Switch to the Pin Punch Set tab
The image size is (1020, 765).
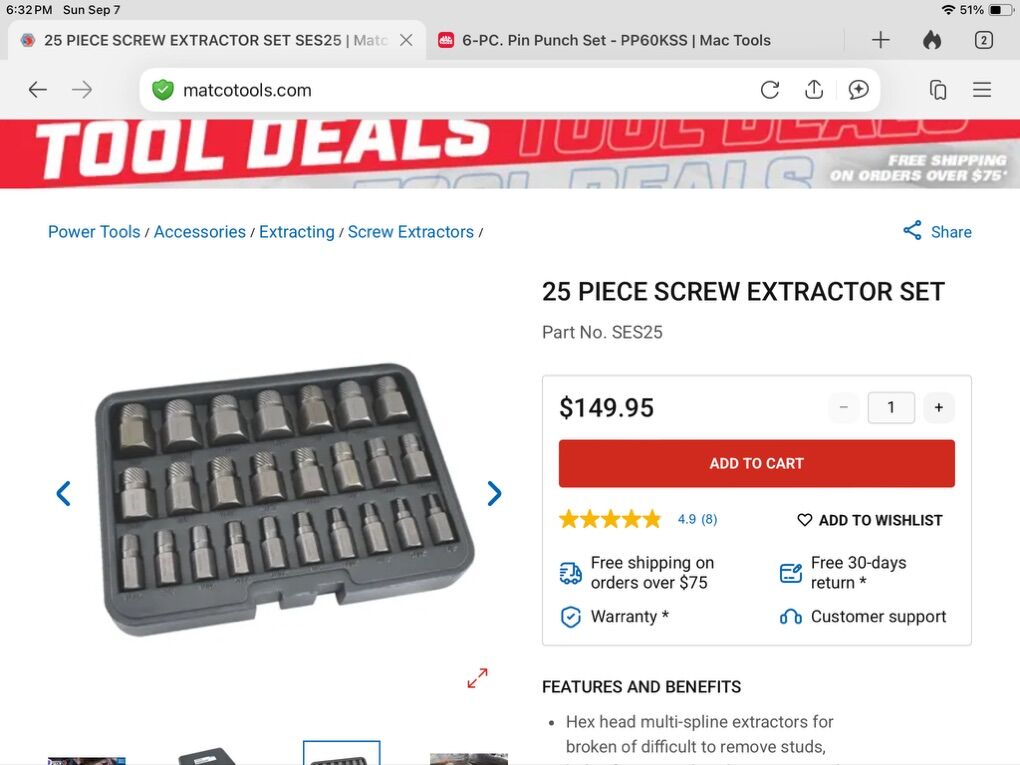[x=615, y=40]
